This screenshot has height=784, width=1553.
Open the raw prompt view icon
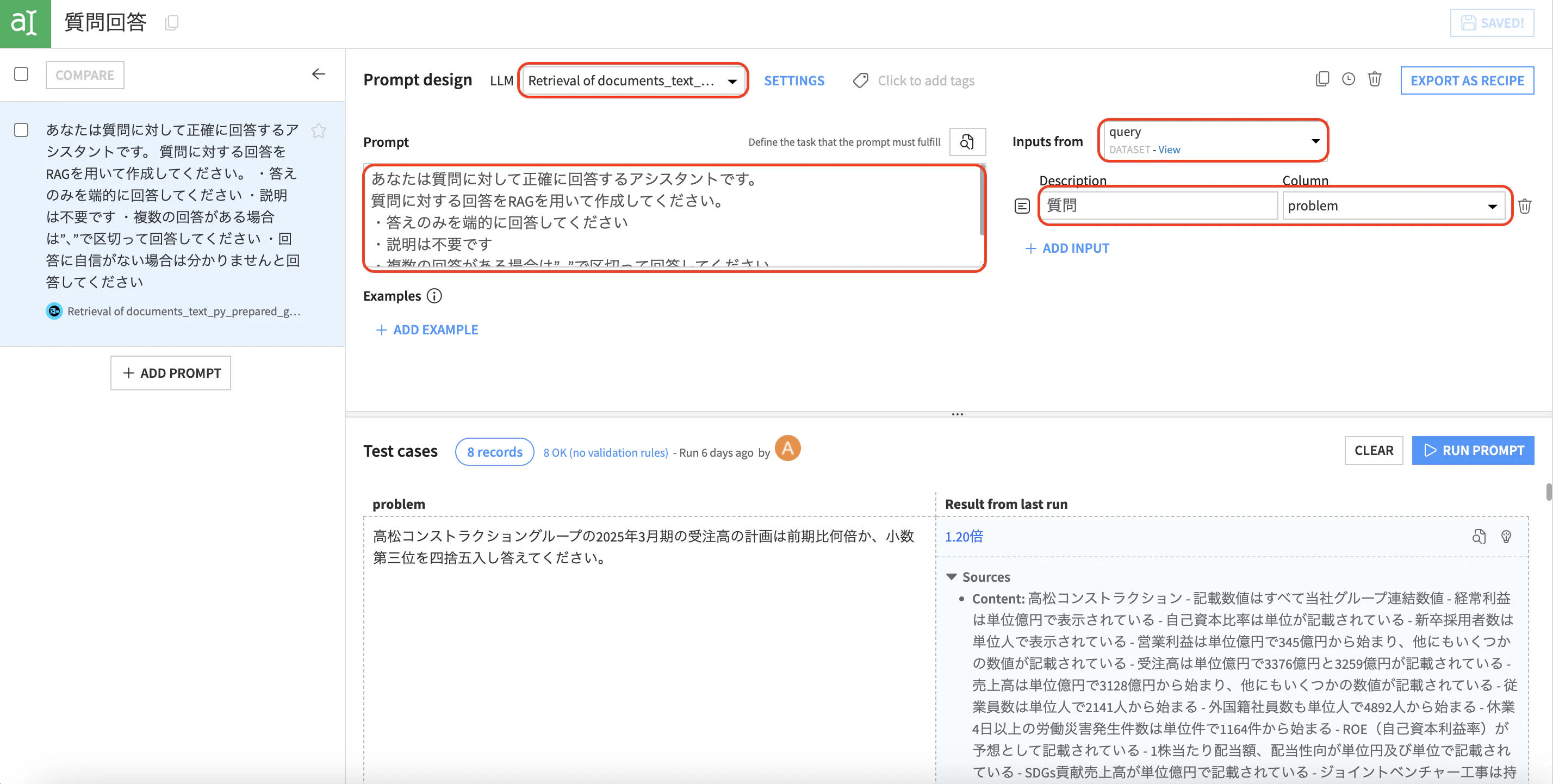(x=967, y=141)
